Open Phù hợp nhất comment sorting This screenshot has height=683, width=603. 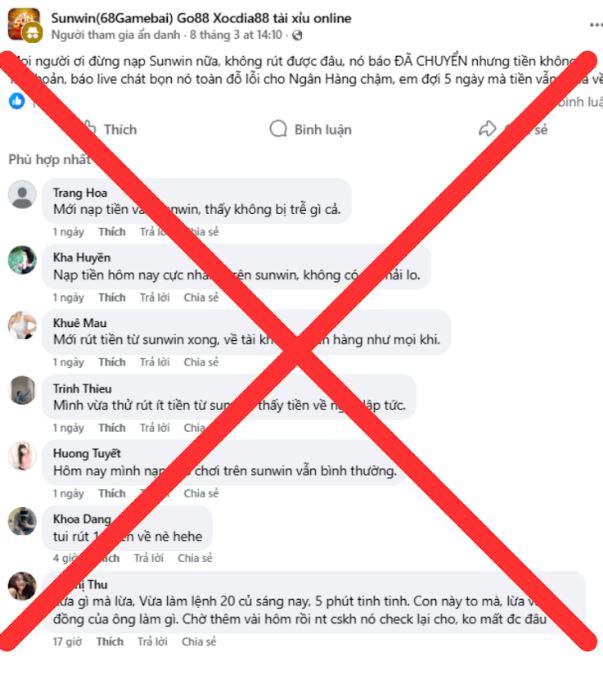50,159
